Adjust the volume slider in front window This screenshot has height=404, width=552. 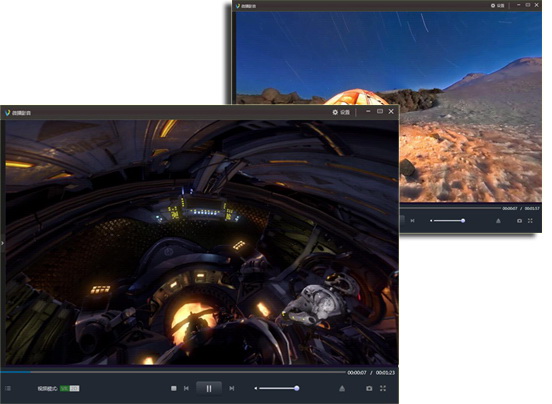tap(279, 388)
